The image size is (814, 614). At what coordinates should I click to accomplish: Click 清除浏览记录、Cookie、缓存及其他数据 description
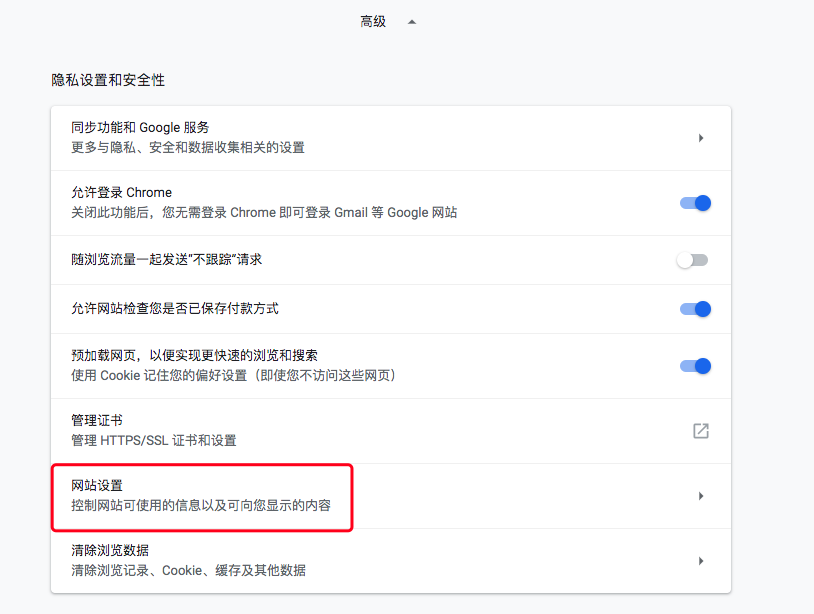188,570
